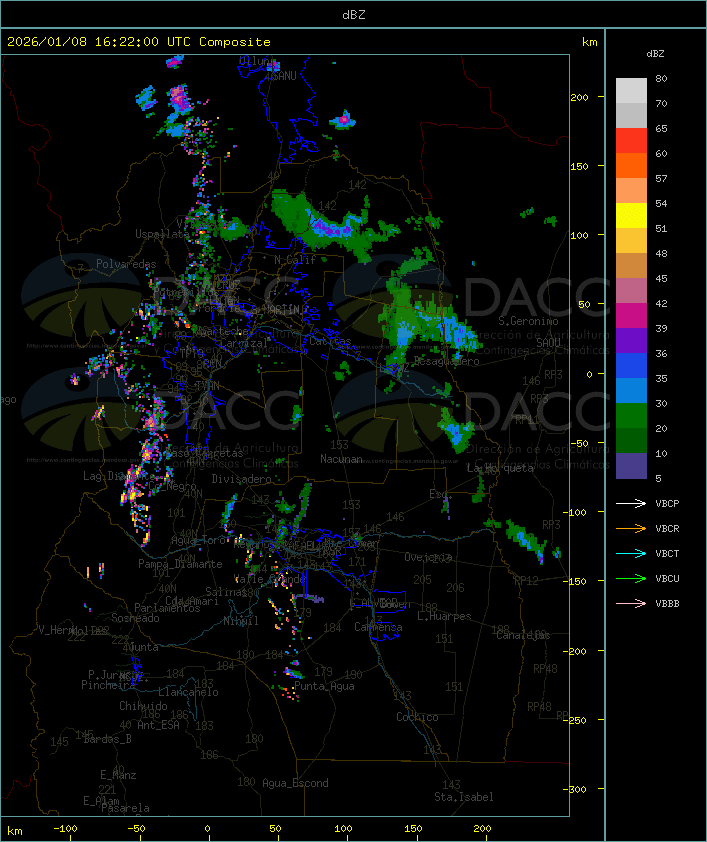Click the cyan VBCT arrow icon

pos(631,553)
